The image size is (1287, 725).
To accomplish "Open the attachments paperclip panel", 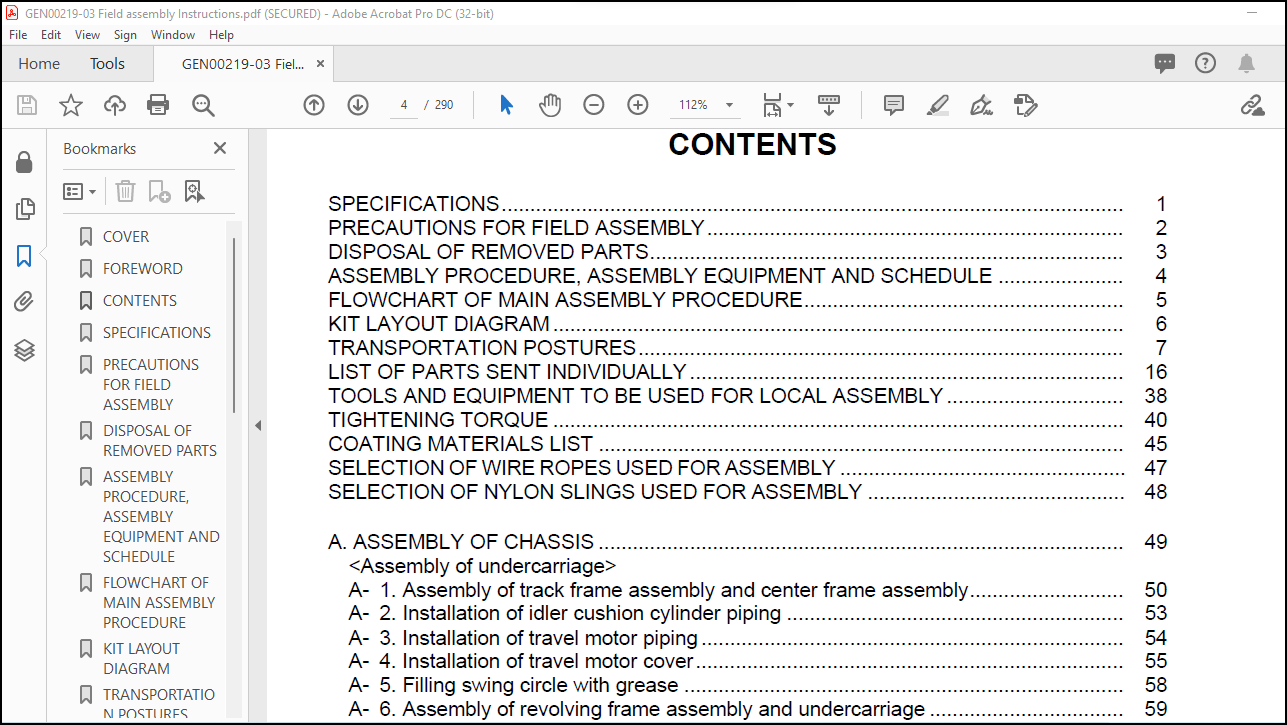I will click(24, 302).
